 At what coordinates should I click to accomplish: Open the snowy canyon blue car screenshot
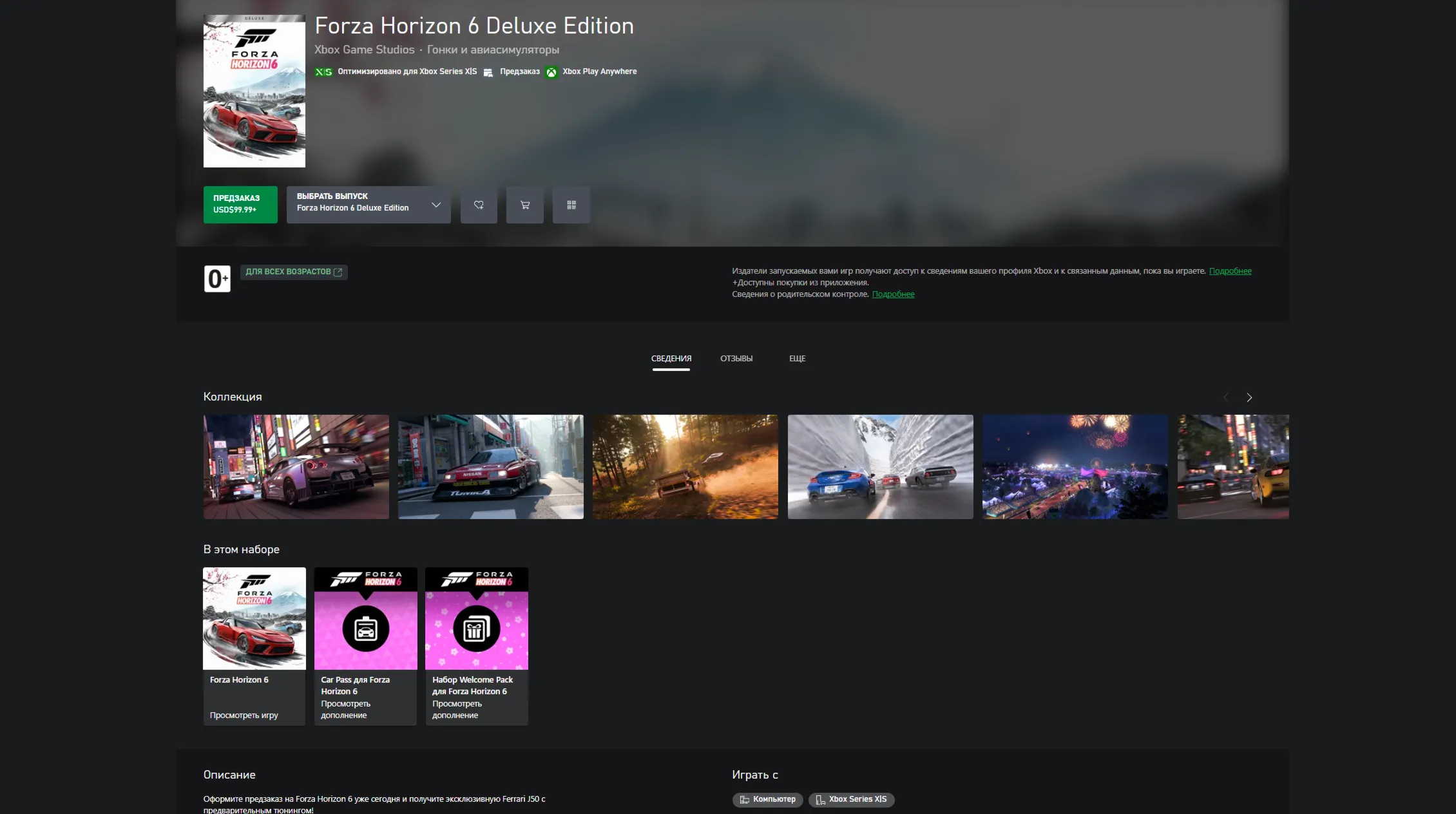point(881,467)
